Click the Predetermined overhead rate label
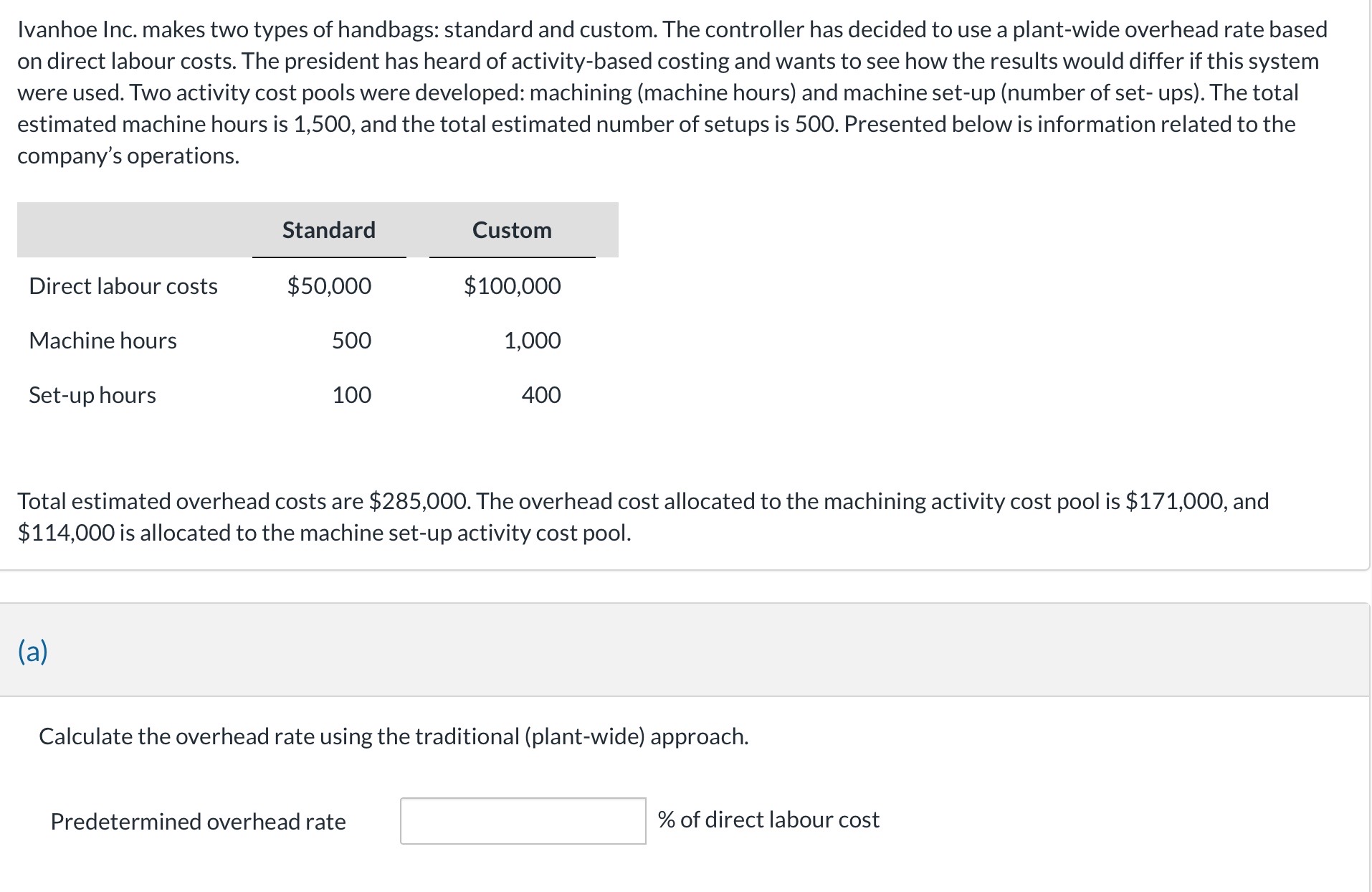The height and width of the screenshot is (892, 1372). [198, 822]
